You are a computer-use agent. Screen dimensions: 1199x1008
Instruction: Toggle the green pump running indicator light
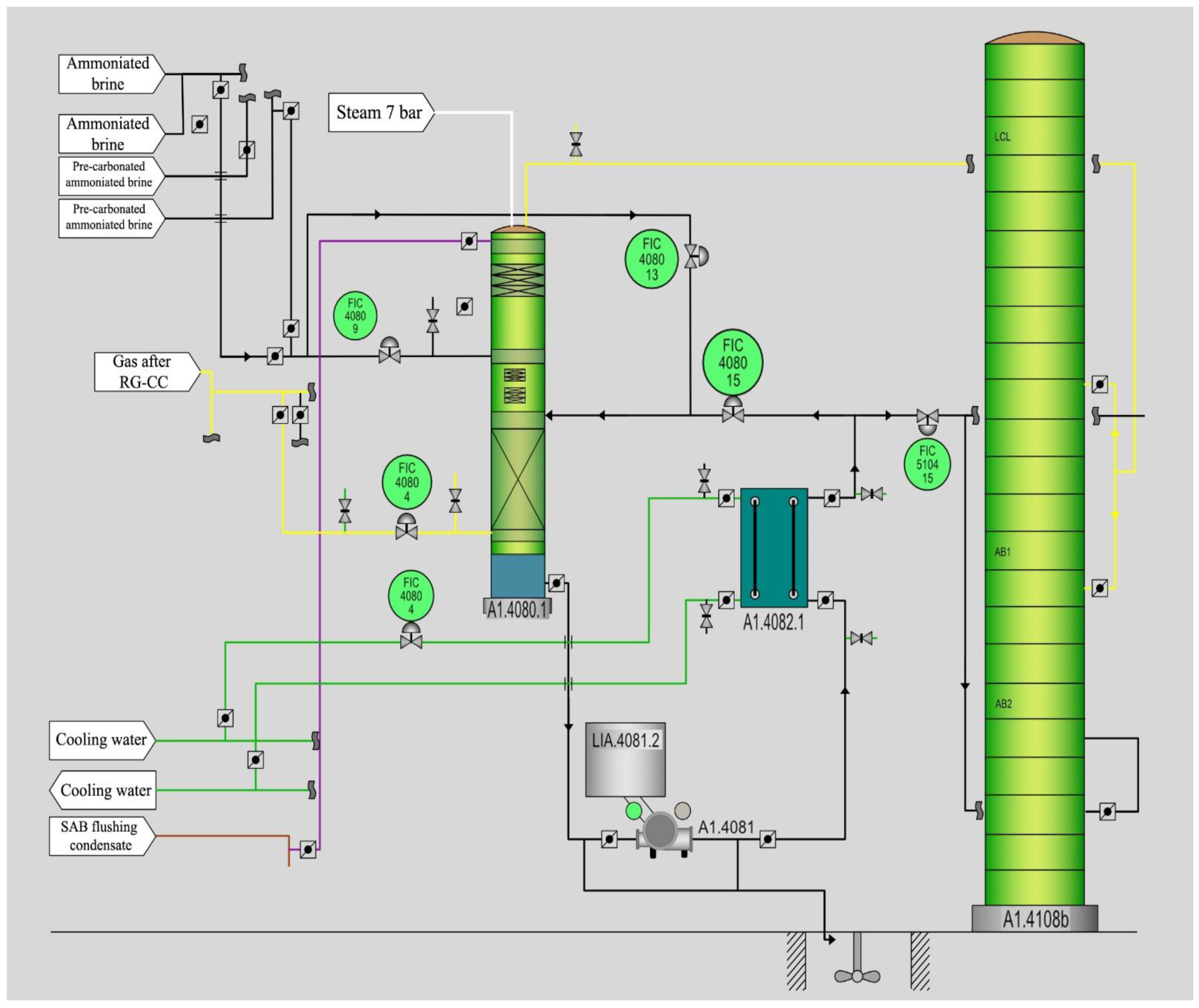pos(634,810)
